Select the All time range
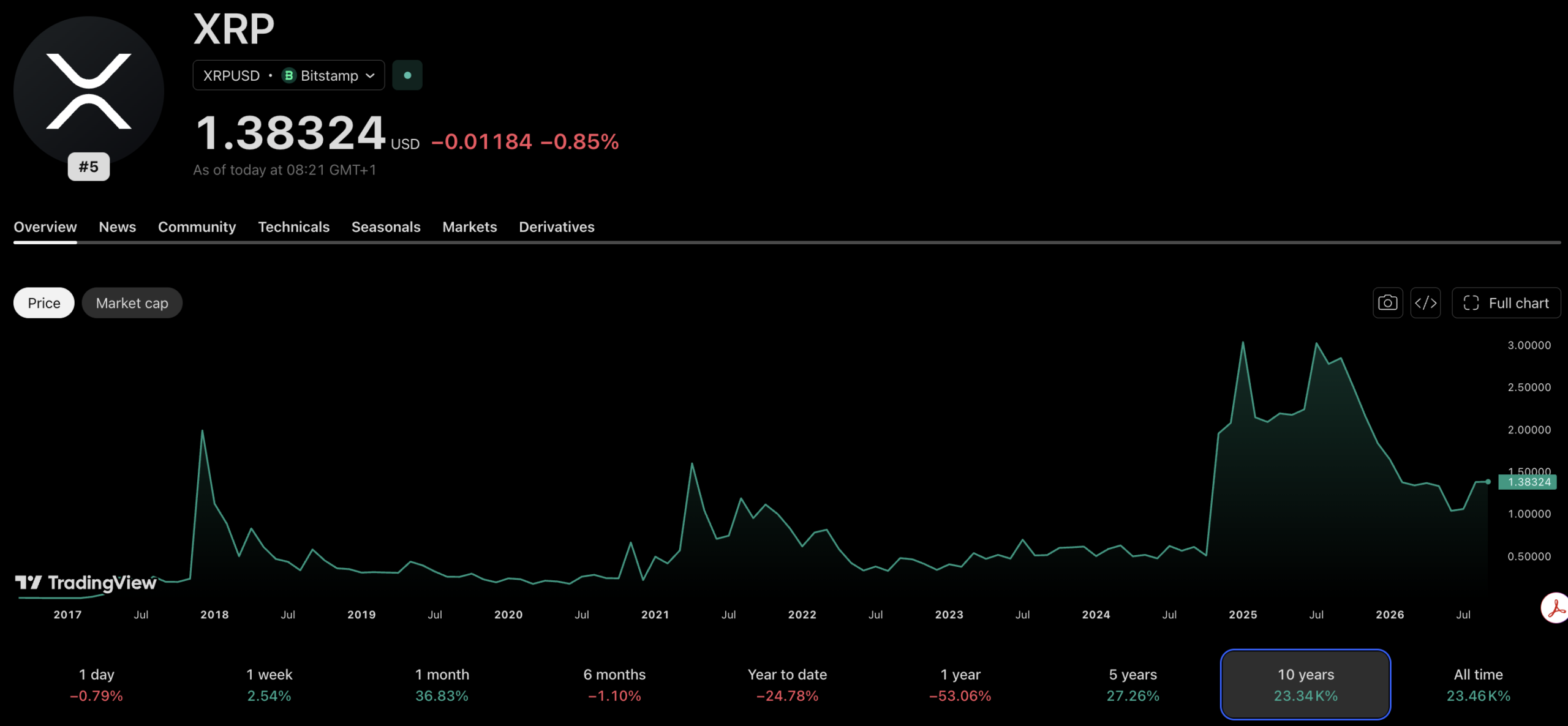 1478,684
